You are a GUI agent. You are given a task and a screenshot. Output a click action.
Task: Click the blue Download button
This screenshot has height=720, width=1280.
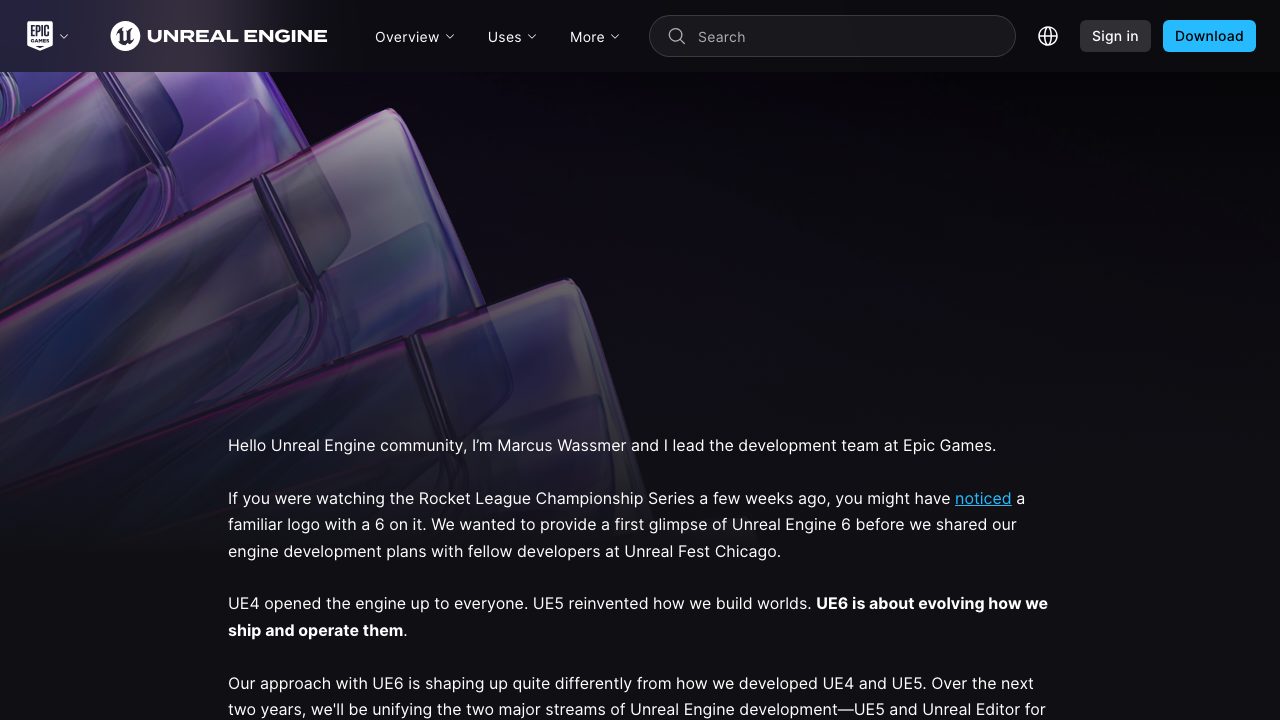tap(1209, 36)
